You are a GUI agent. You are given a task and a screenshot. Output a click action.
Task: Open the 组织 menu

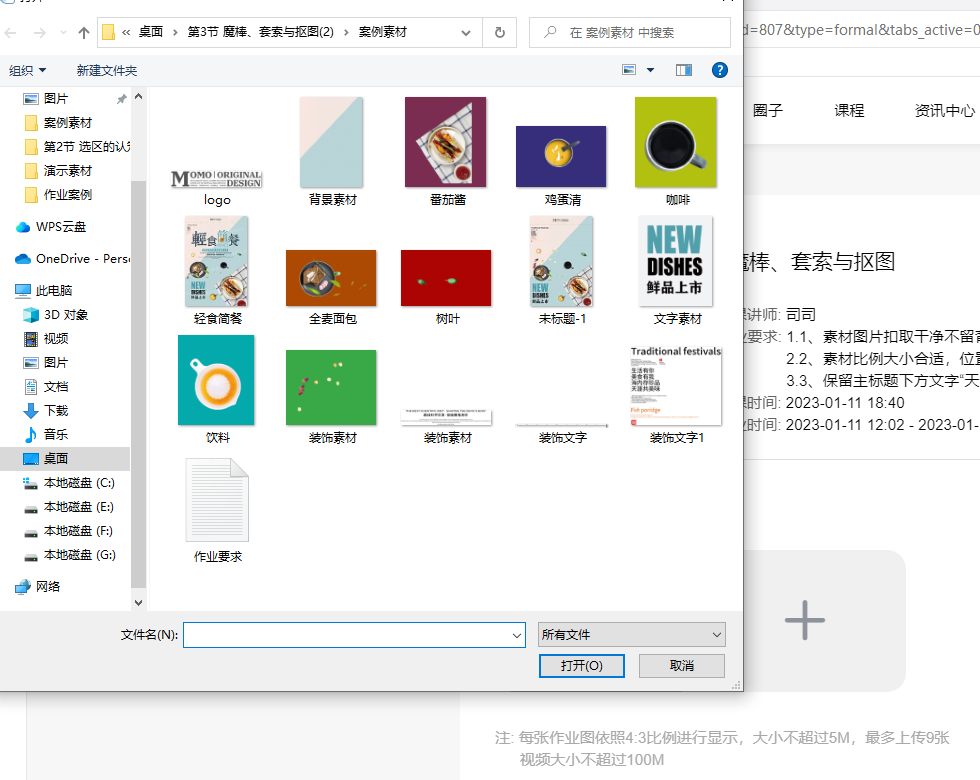pyautogui.click(x=28, y=70)
